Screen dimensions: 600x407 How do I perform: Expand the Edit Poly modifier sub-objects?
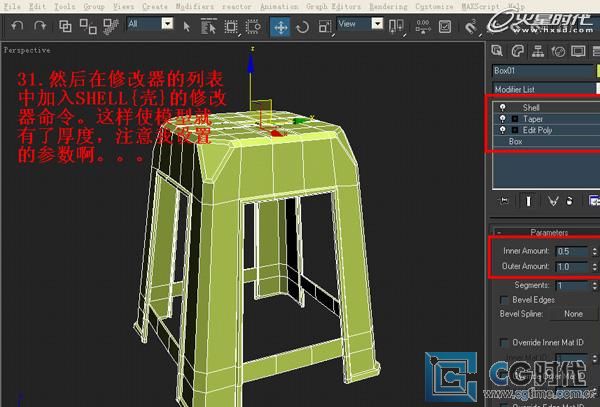click(x=515, y=130)
